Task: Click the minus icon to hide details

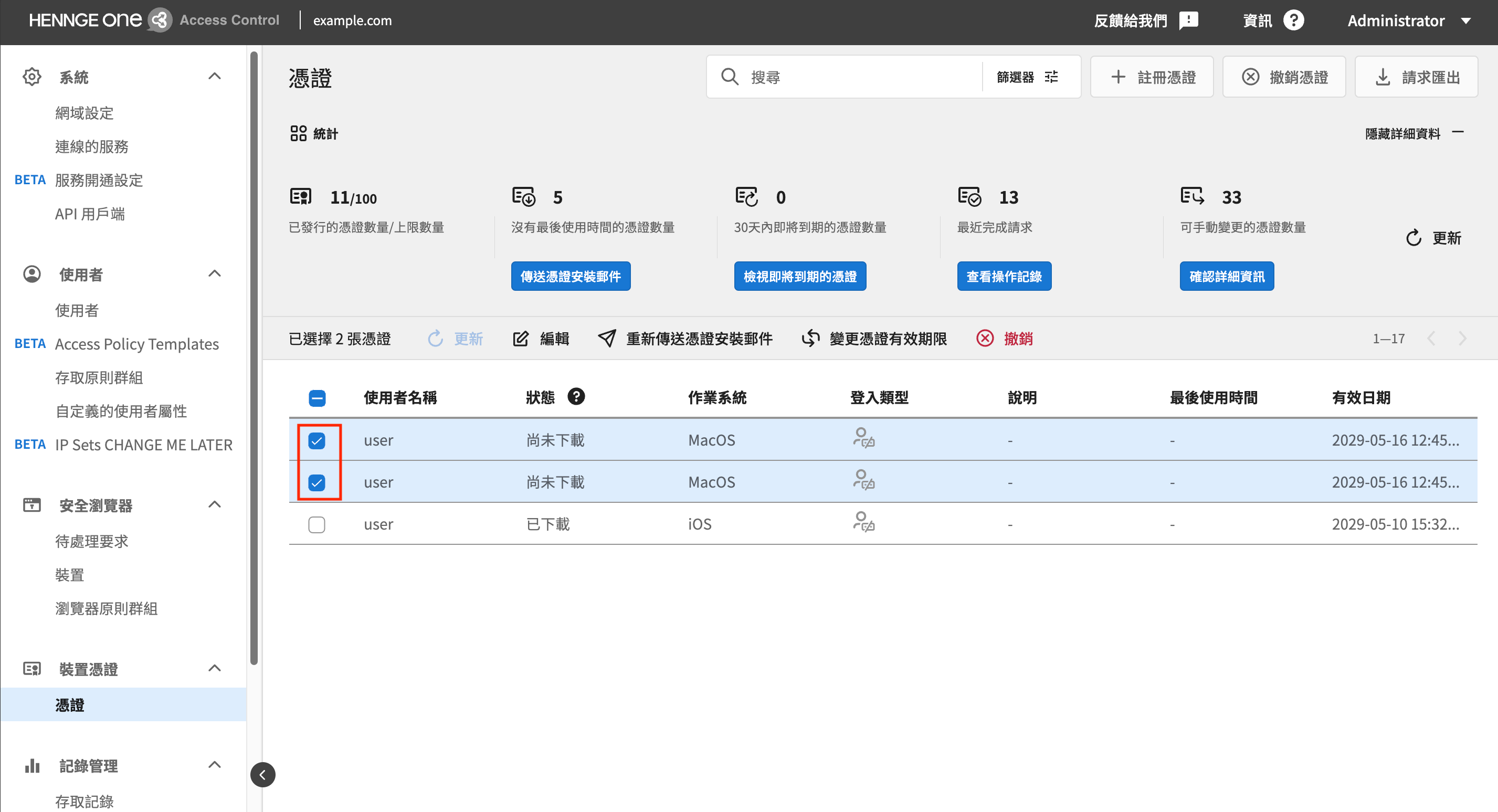Action: (1458, 133)
